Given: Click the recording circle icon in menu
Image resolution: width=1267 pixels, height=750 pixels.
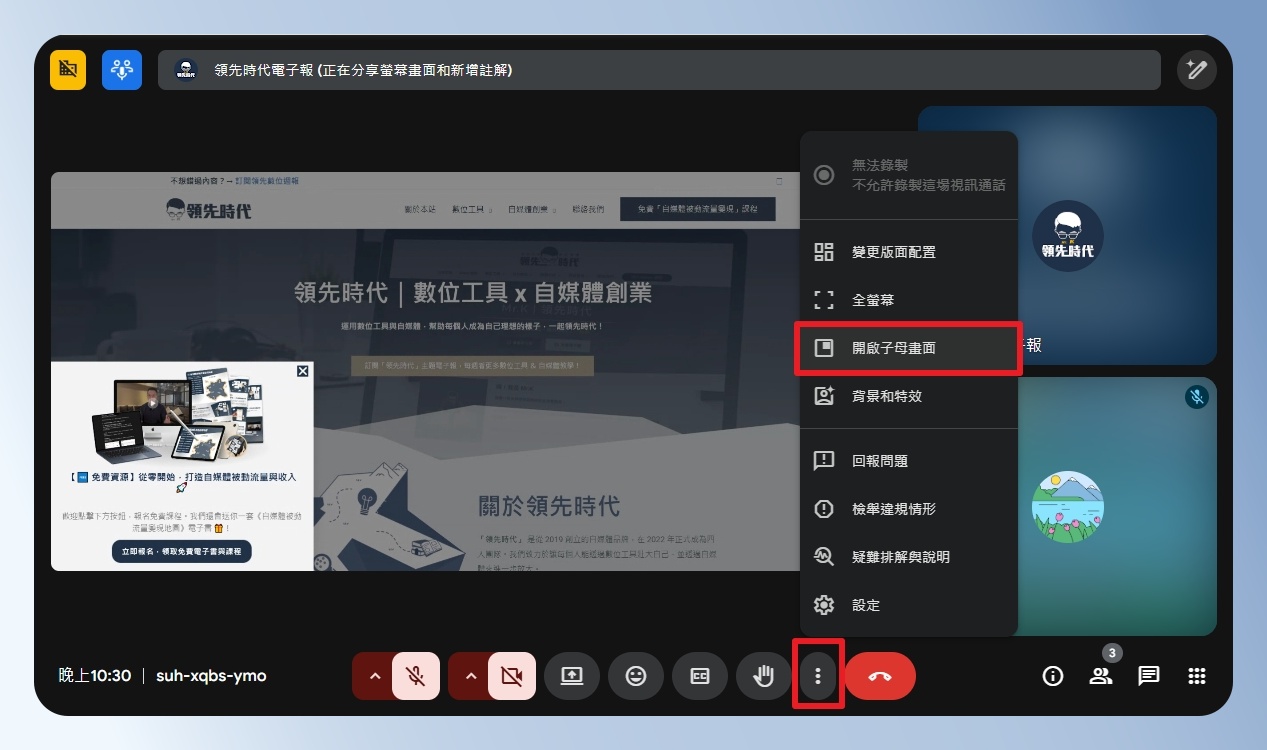Looking at the screenshot, I should click(824, 175).
